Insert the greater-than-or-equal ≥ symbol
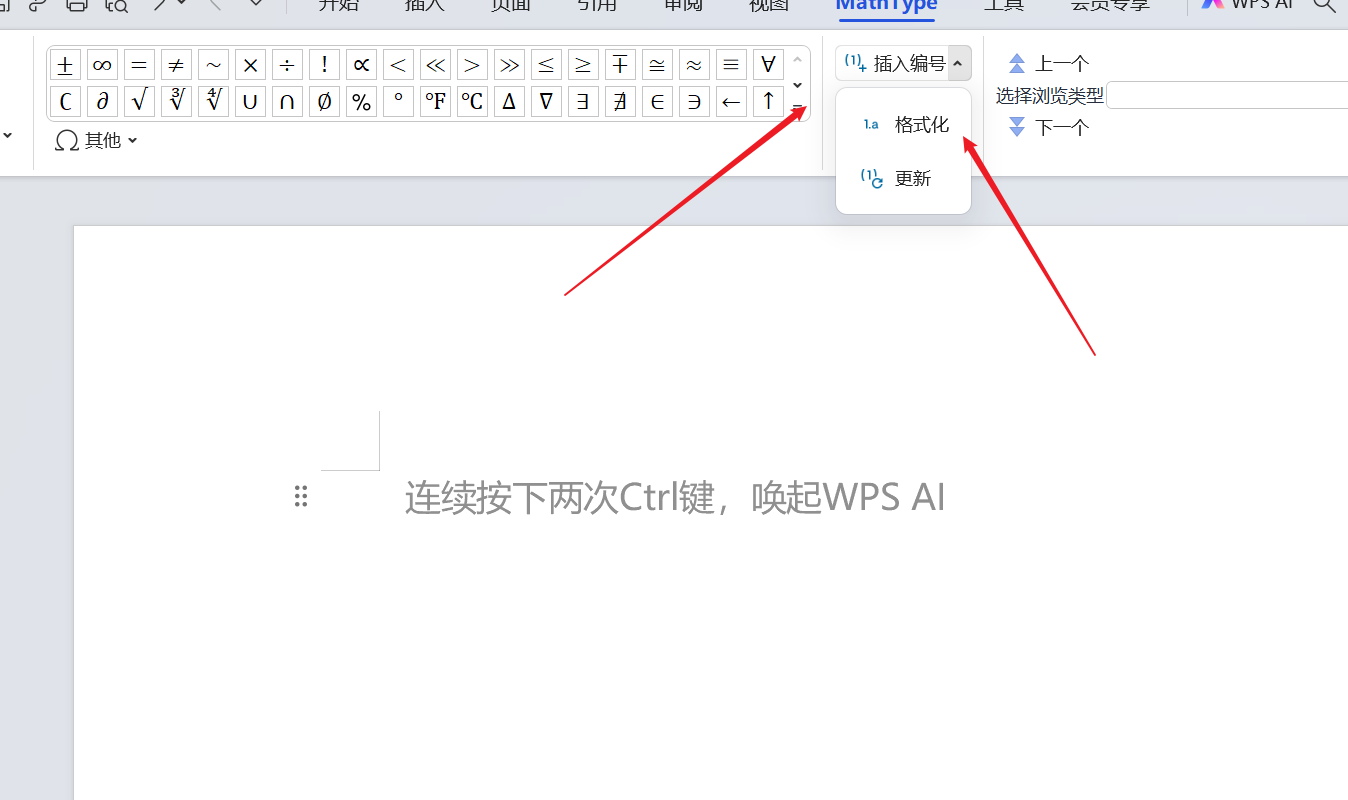 pyautogui.click(x=583, y=65)
